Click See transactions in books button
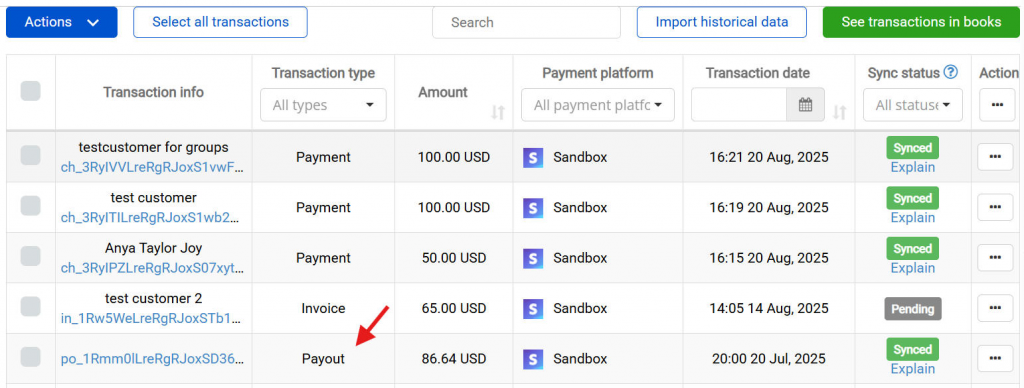Viewport: 1024px width, 388px height. coord(921,22)
